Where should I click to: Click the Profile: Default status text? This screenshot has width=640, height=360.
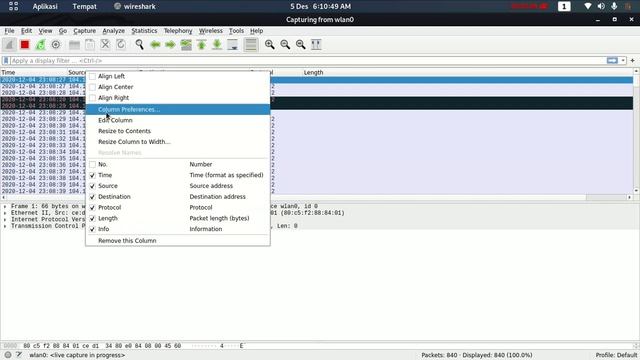pyautogui.click(x=616, y=355)
